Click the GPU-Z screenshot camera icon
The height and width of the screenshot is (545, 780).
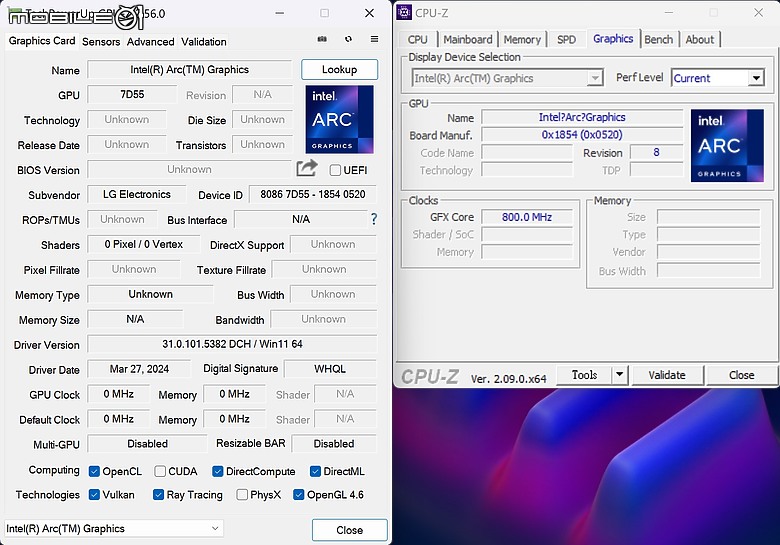pyautogui.click(x=322, y=39)
